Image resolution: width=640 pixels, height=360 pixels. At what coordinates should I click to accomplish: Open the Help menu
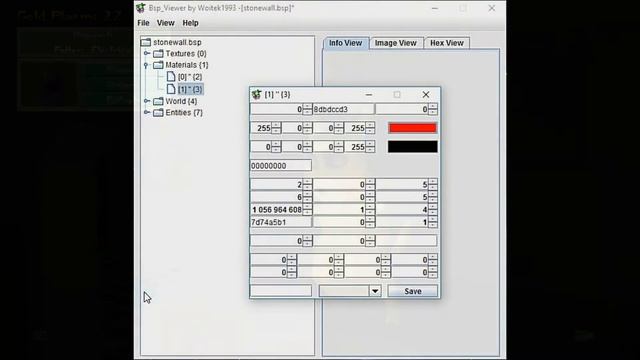point(190,23)
